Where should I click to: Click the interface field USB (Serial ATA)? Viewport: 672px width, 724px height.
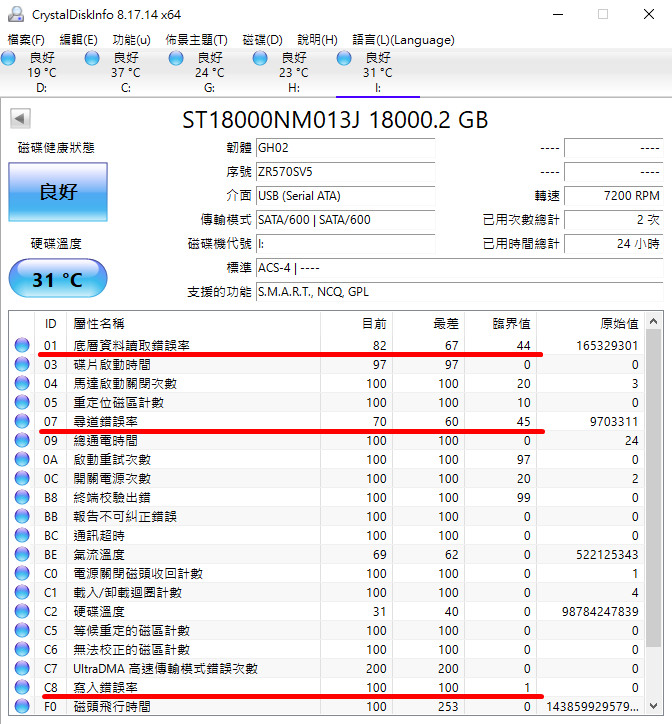click(345, 196)
